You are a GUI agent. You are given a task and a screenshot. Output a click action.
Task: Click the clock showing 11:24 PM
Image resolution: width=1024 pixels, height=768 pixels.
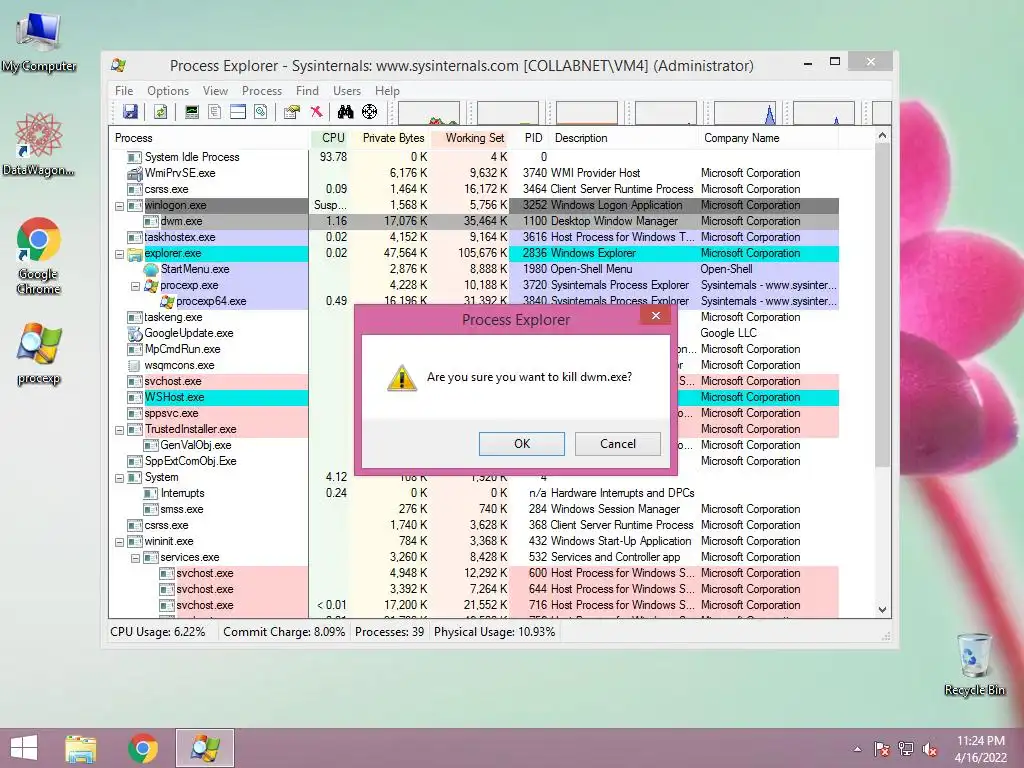(x=980, y=741)
